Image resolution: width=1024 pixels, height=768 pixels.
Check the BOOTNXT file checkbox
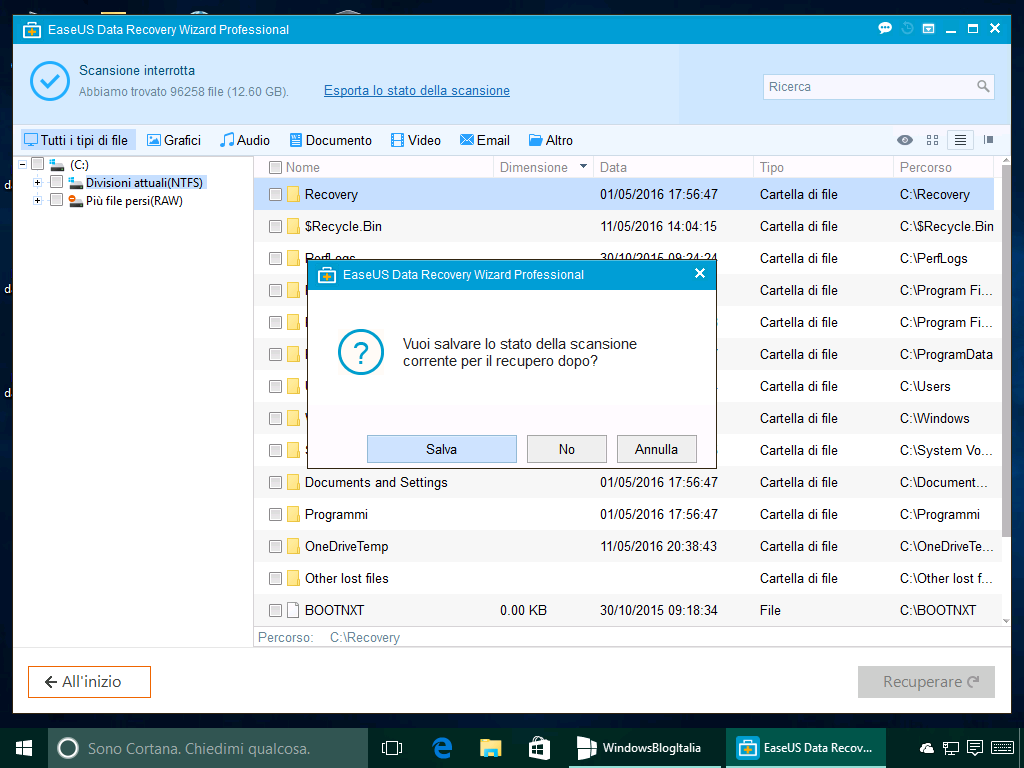276,611
